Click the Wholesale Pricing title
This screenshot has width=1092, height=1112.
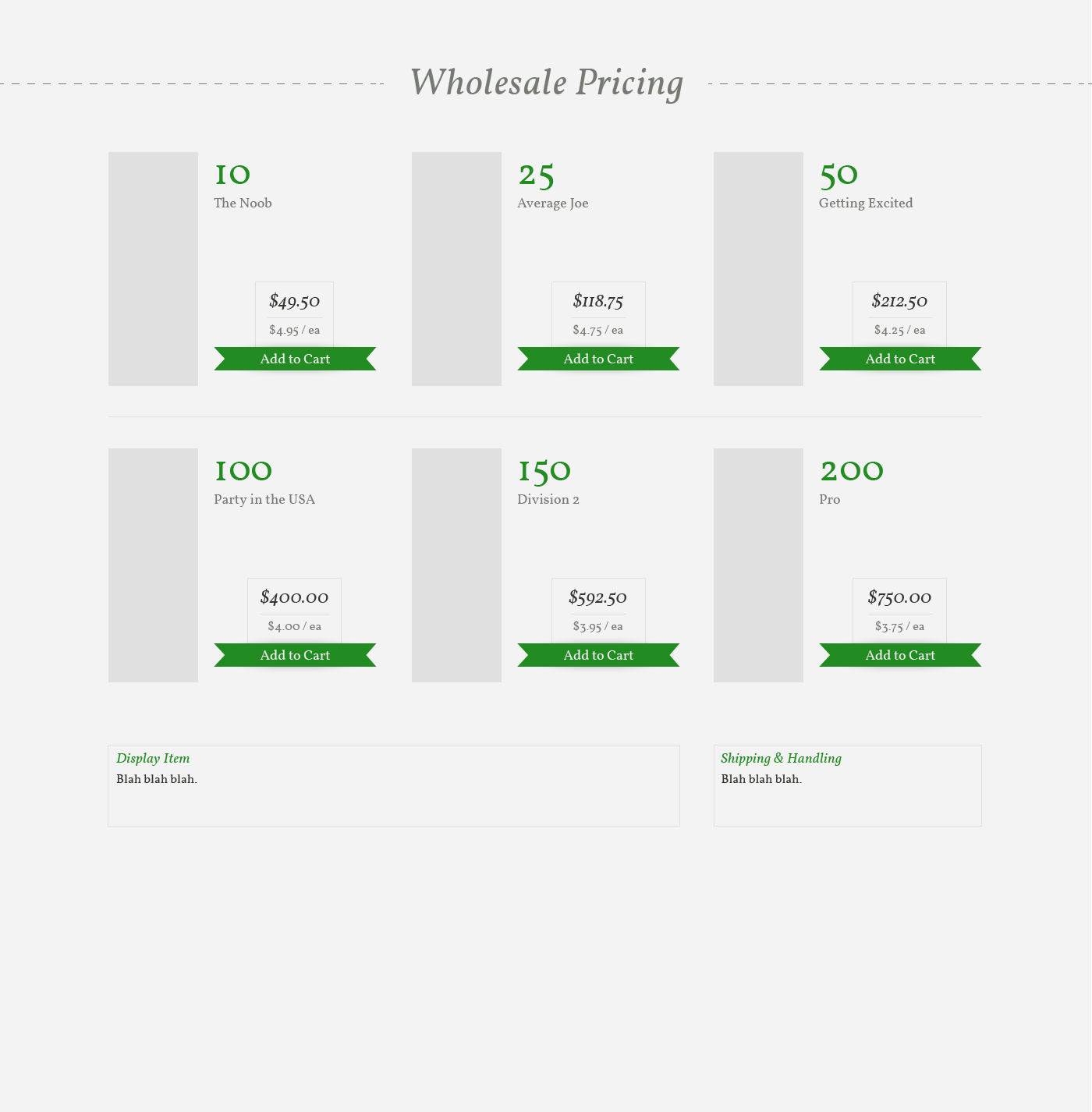(547, 83)
